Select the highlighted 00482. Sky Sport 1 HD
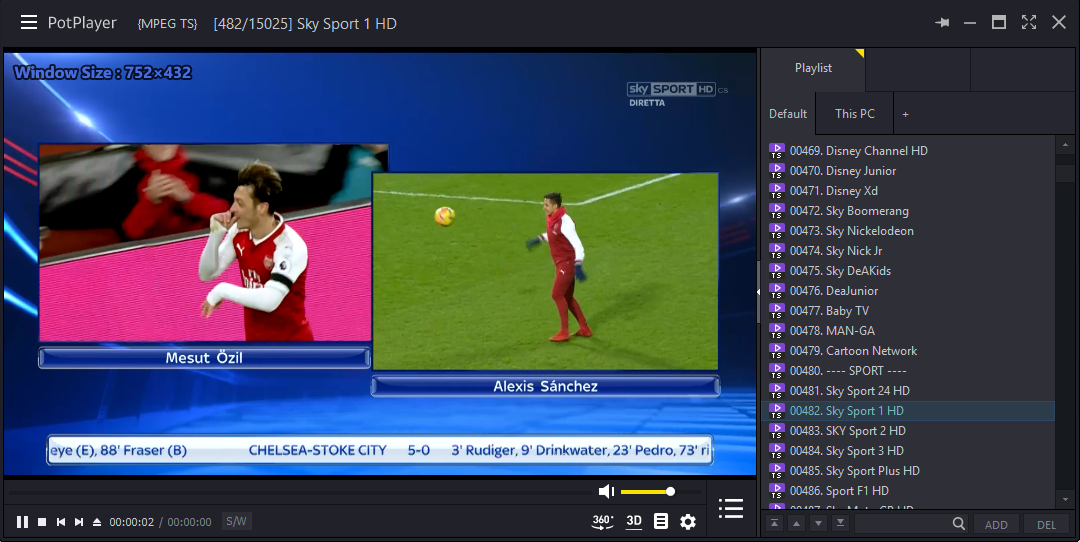Screen dimensions: 1080x542 (909, 410)
